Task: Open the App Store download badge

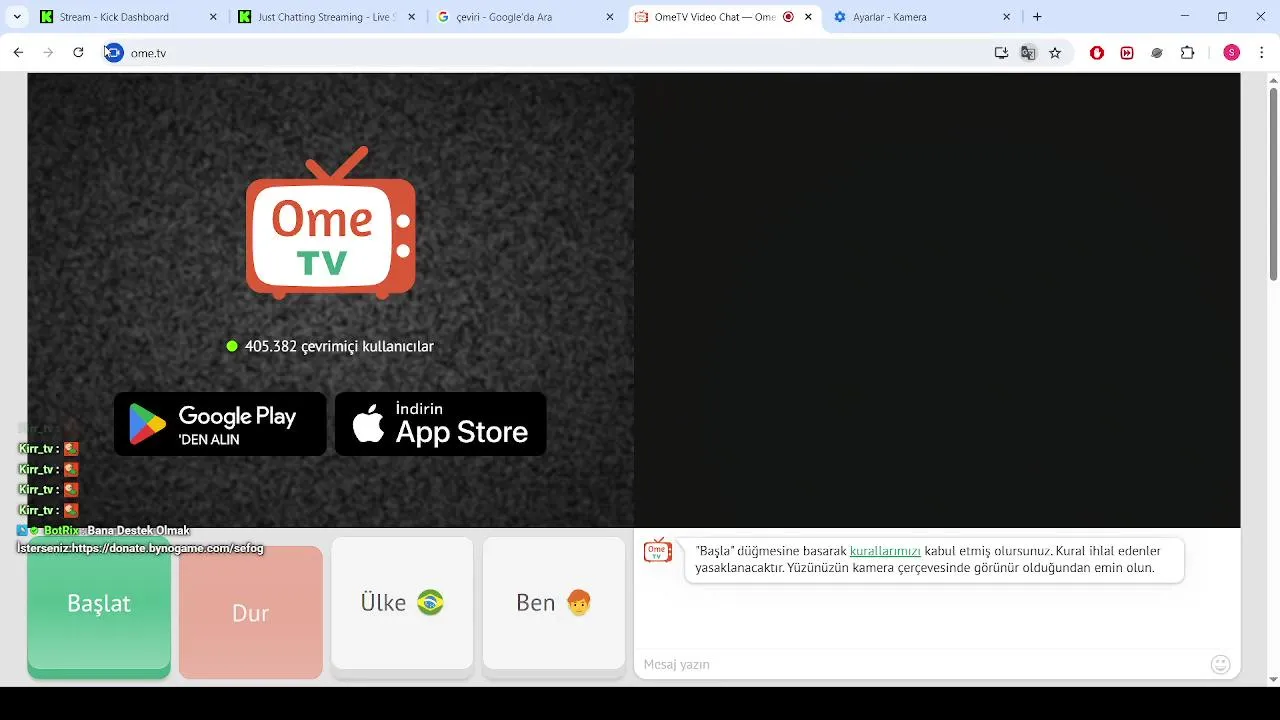Action: point(440,424)
